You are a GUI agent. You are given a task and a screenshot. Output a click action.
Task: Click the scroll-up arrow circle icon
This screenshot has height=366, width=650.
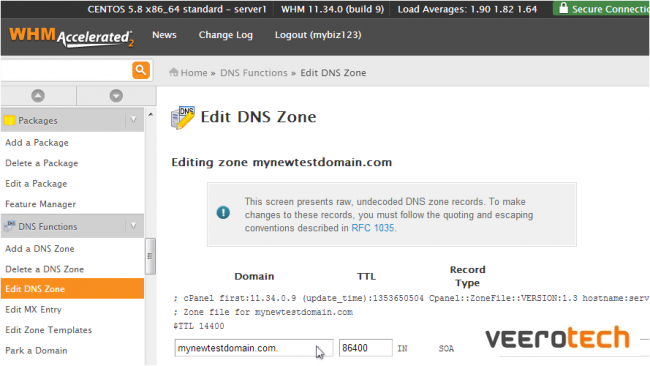38,96
